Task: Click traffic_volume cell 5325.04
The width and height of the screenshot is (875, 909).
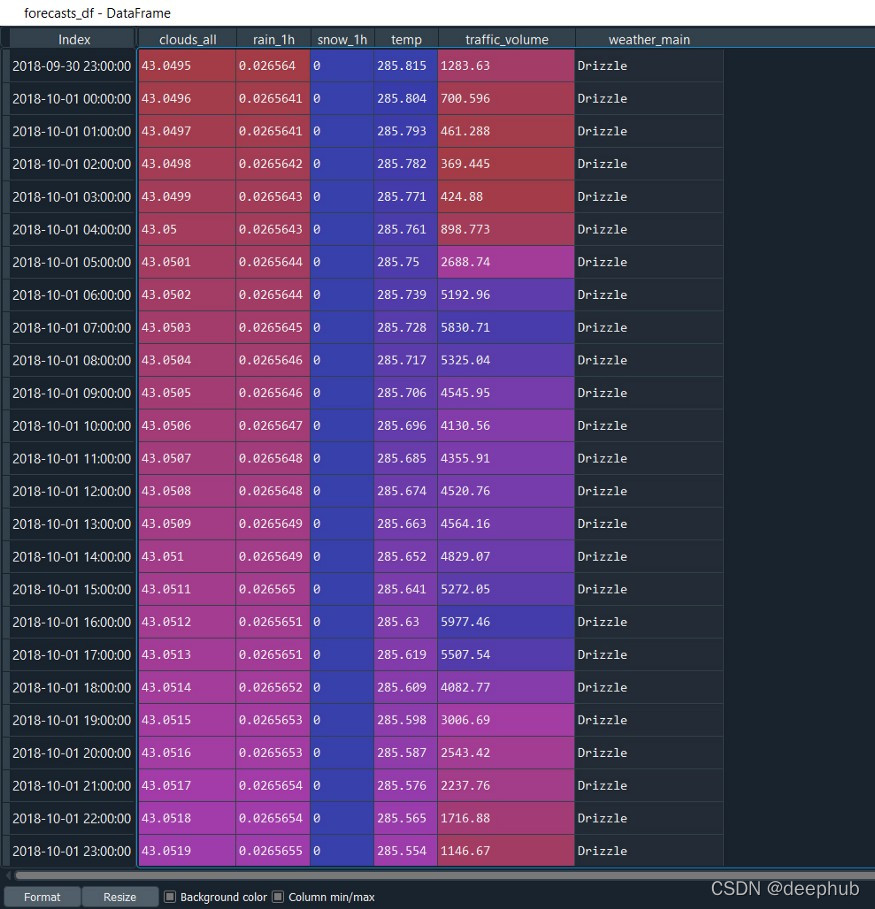Action: 506,360
